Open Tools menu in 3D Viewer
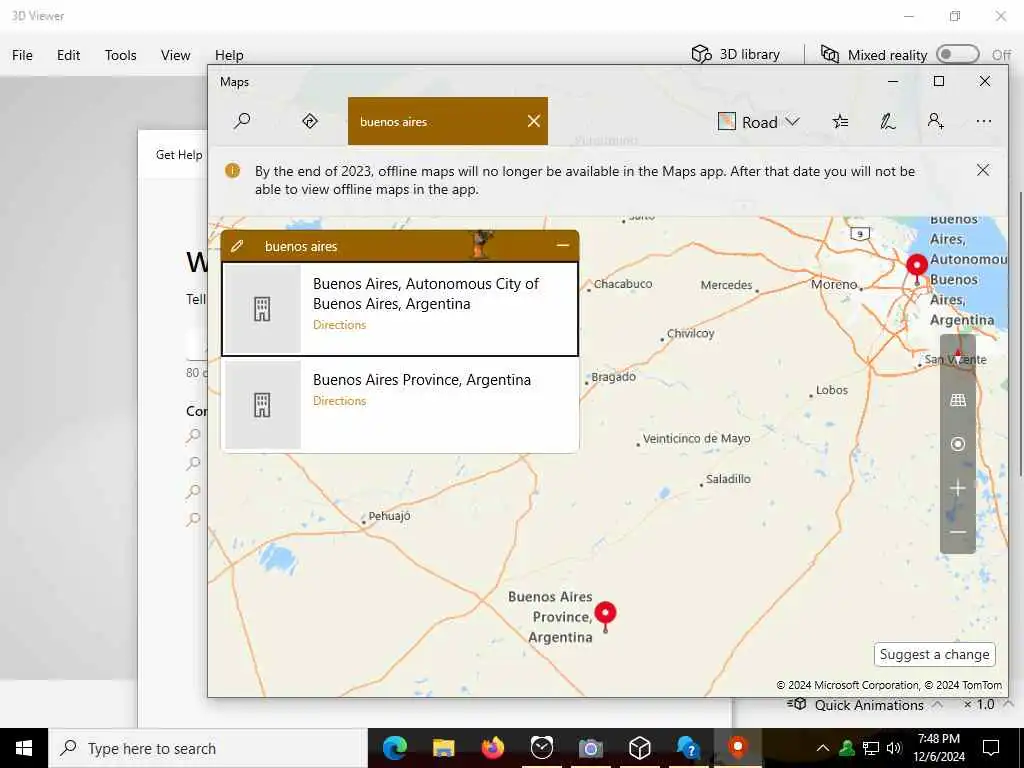Screen dimensions: 1024x768 [x=121, y=55]
